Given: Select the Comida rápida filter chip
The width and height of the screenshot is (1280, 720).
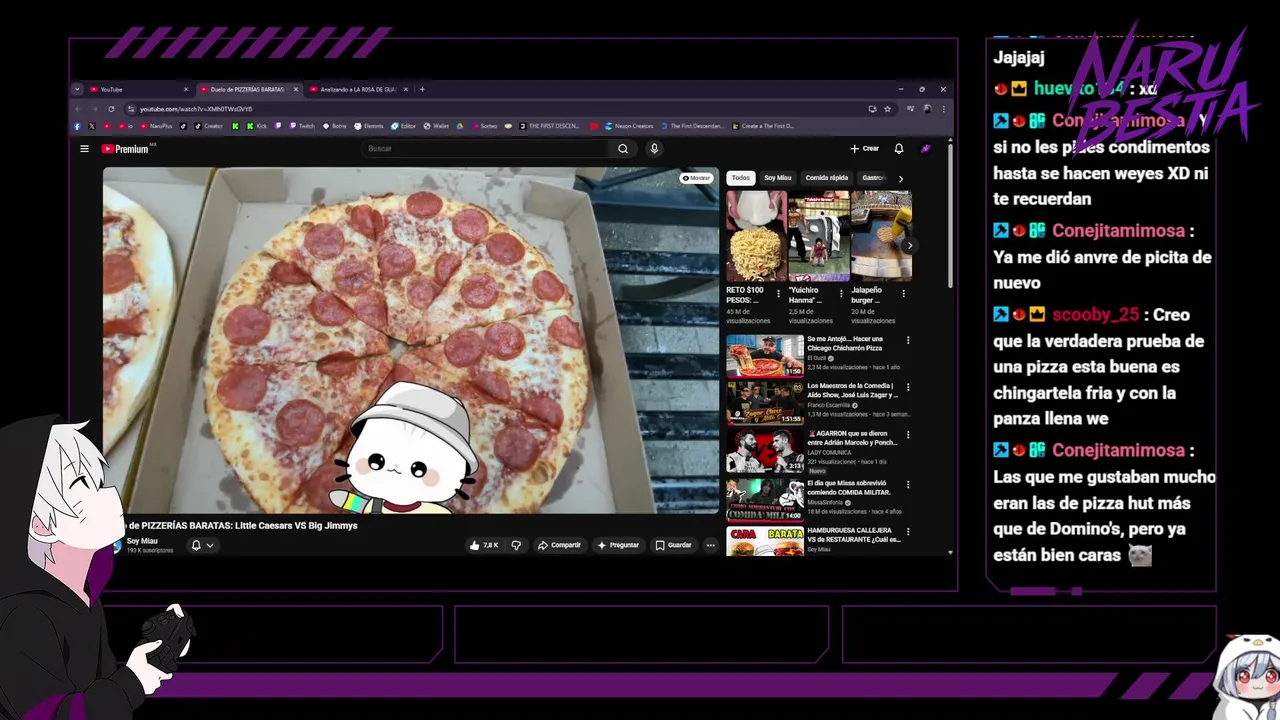Looking at the screenshot, I should [x=826, y=178].
